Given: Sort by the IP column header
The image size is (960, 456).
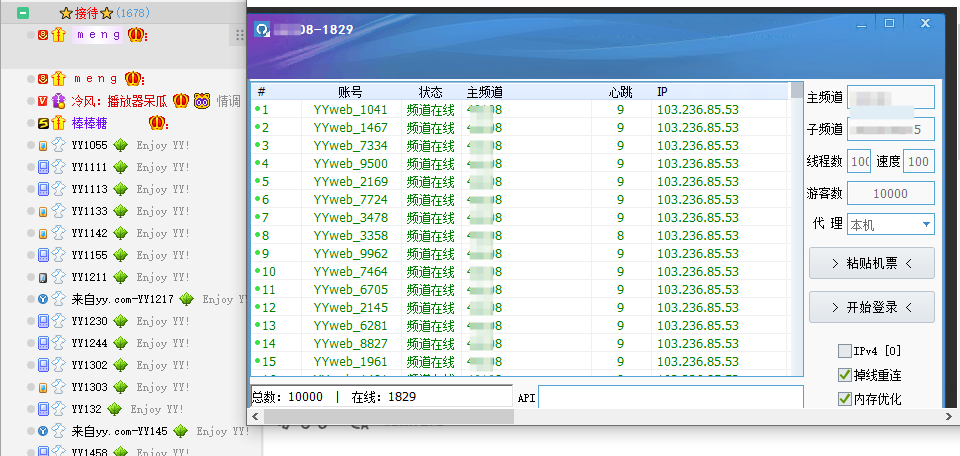Looking at the screenshot, I should [662, 92].
